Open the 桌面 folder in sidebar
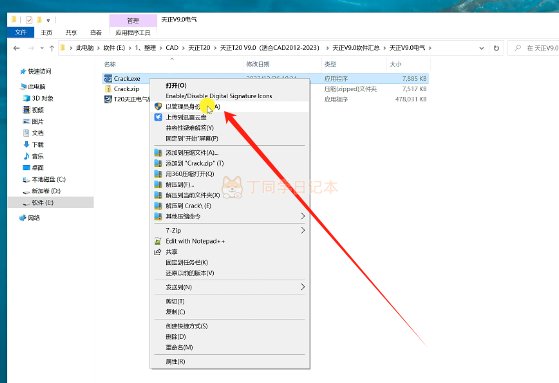Viewport: 559px width, 383px height. pos(37,168)
